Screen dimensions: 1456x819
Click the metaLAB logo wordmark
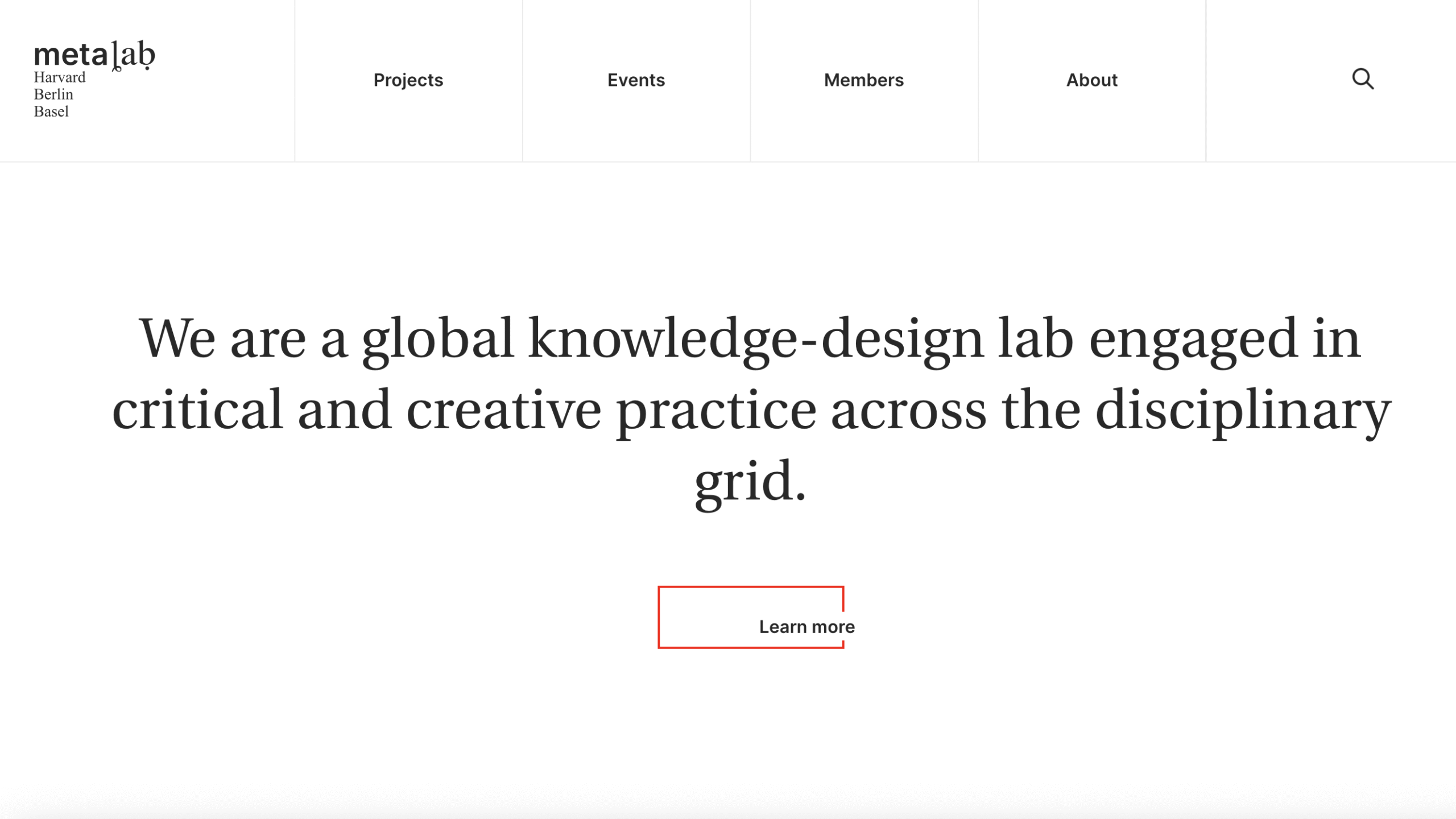click(94, 55)
